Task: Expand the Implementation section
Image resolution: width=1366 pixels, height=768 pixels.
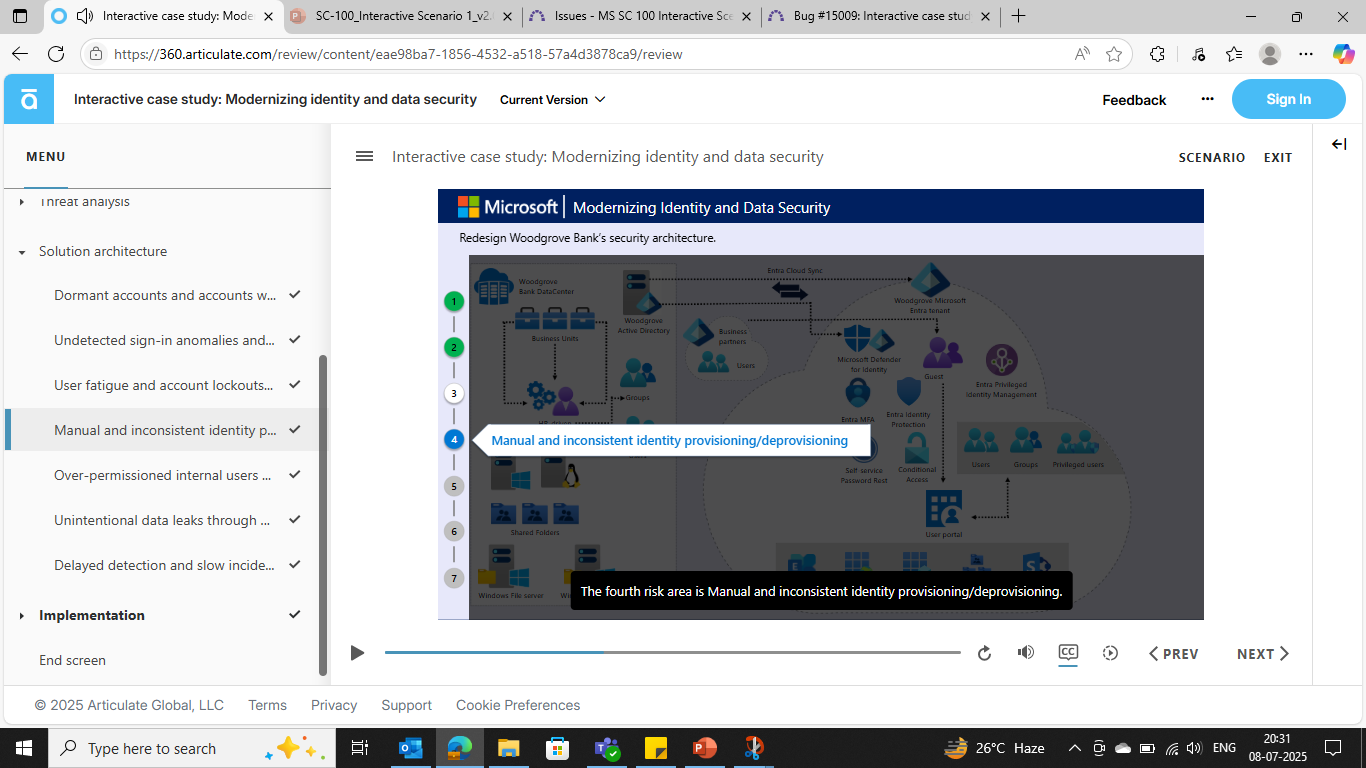Action: 22,616
